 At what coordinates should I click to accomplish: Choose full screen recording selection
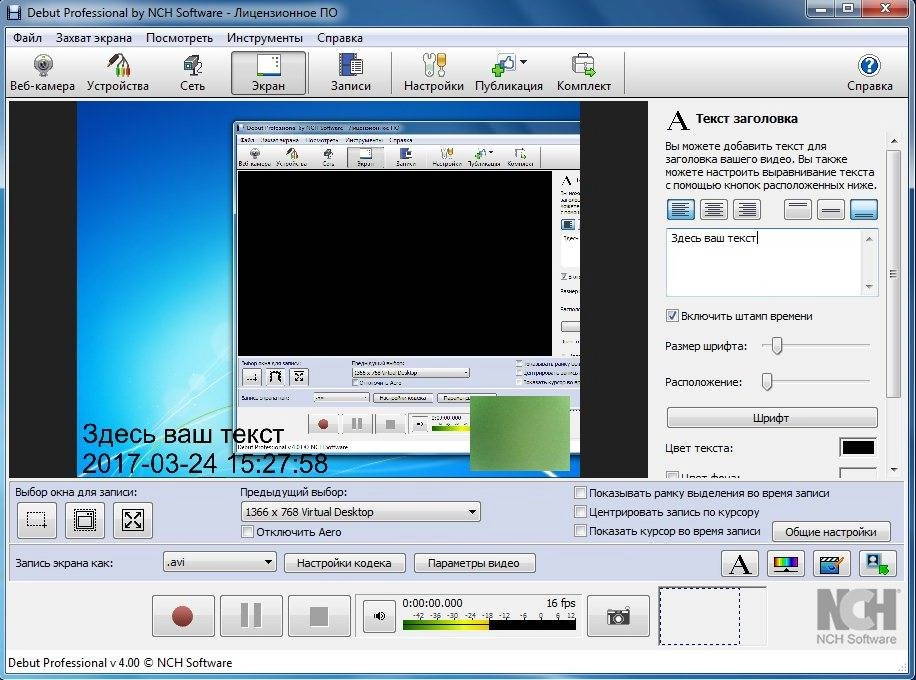tap(133, 520)
